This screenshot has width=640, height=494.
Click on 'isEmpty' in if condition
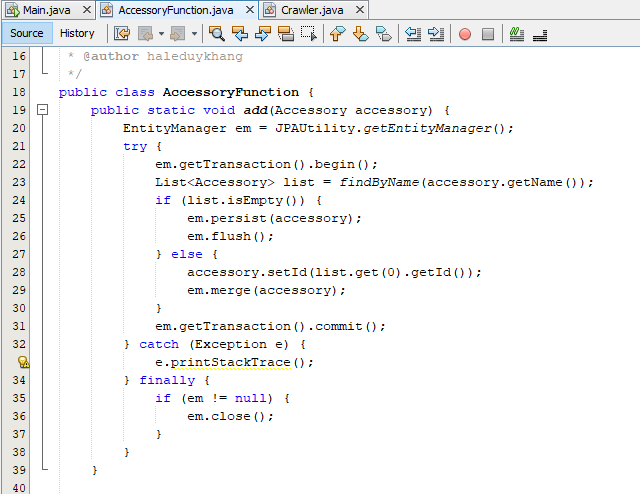[x=255, y=200]
